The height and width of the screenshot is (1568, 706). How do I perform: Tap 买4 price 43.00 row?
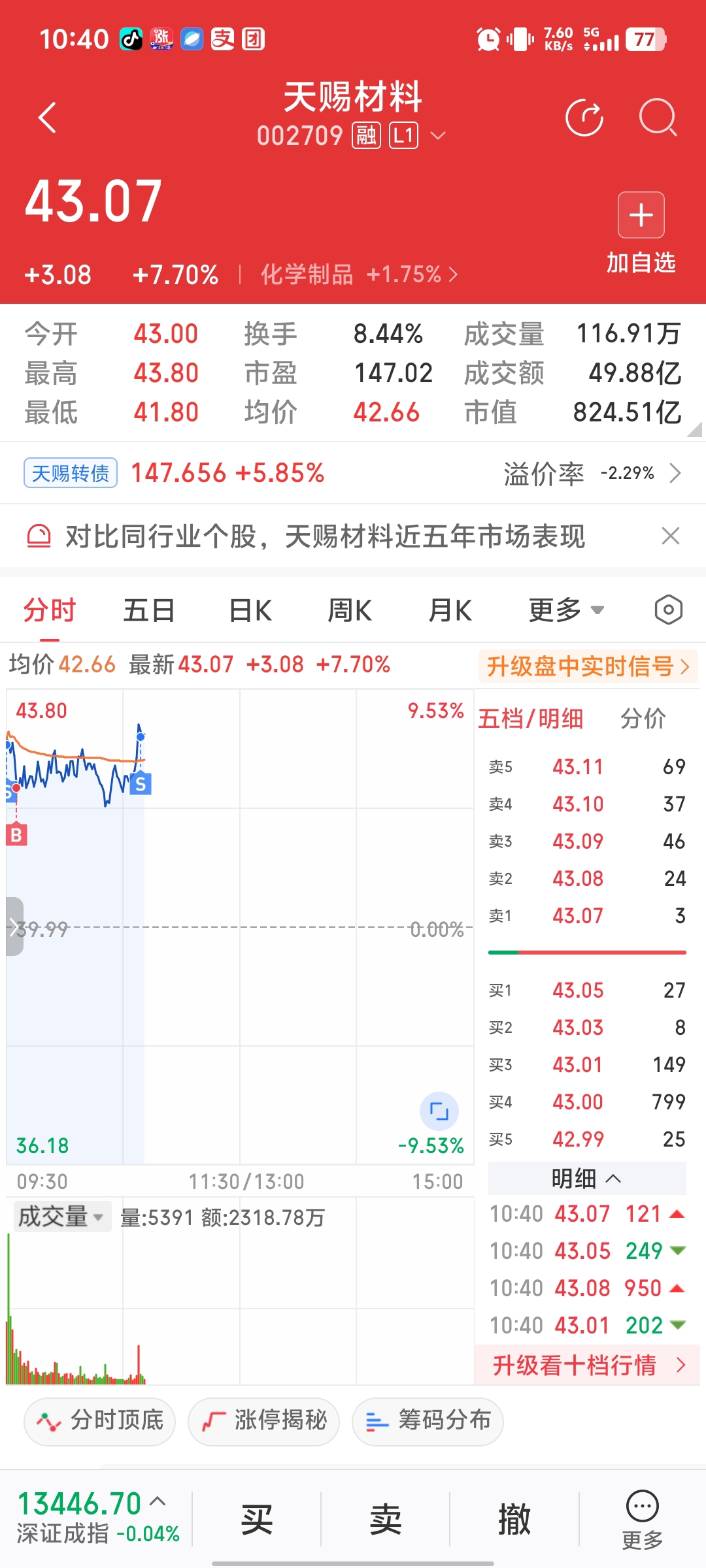587,1102
